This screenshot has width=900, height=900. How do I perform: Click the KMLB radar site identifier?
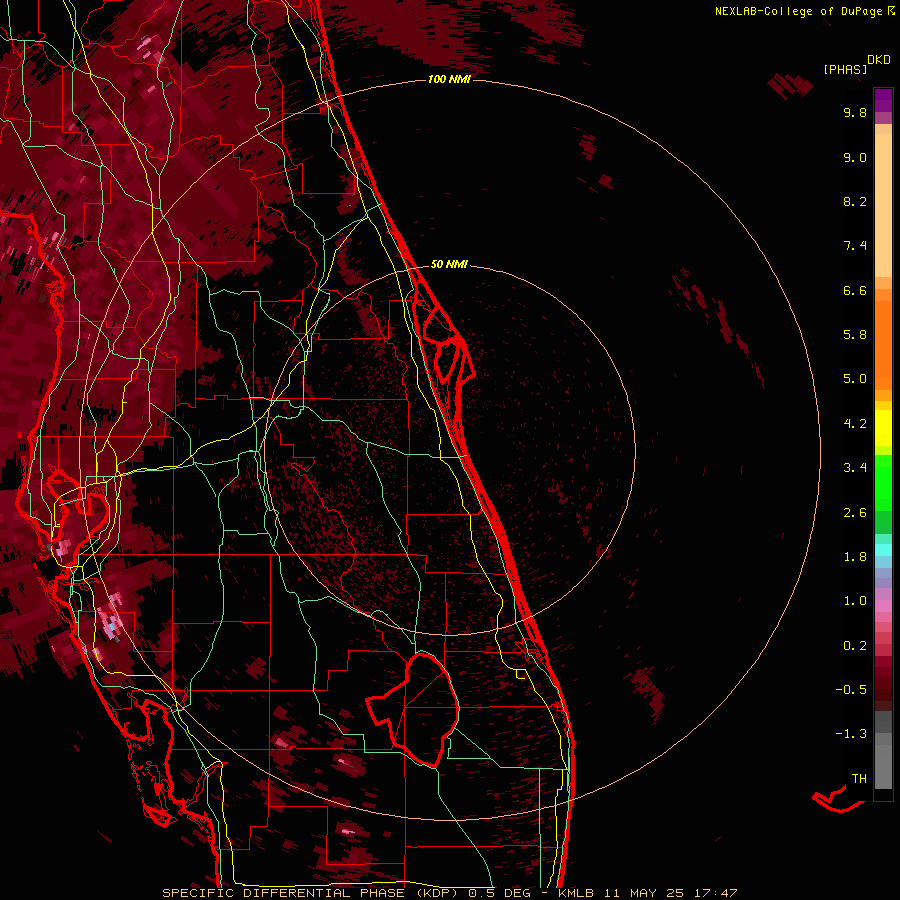pos(576,893)
